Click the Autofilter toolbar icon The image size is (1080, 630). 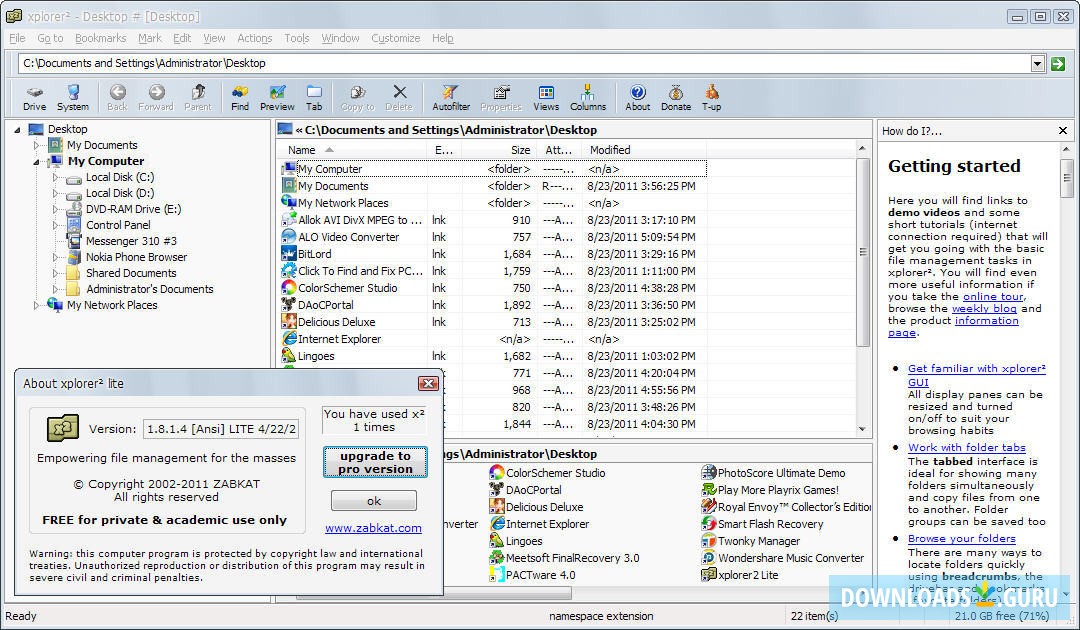(x=451, y=97)
